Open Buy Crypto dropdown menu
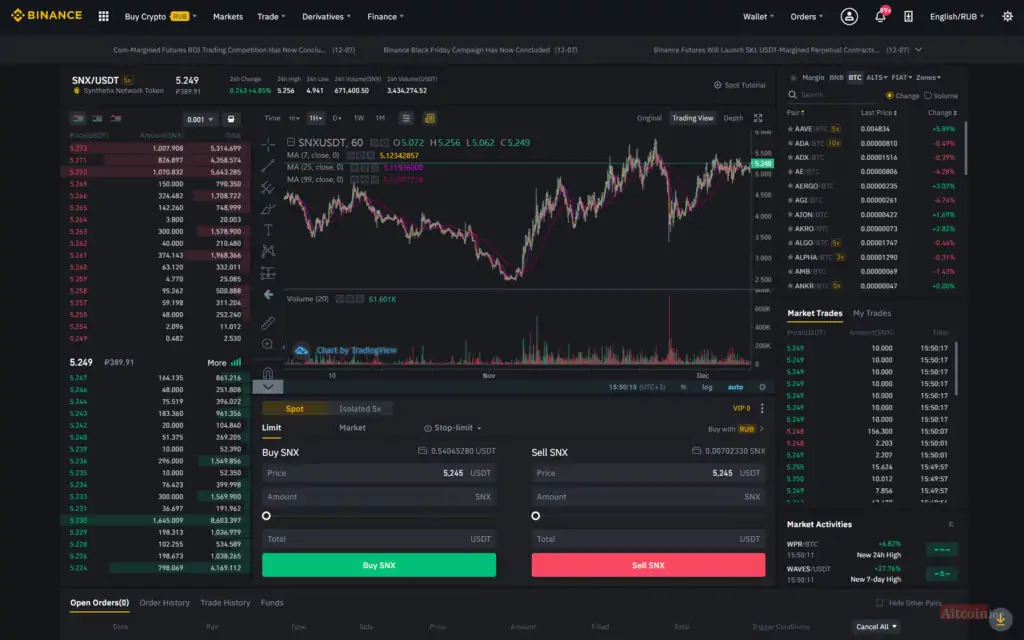 pos(160,16)
